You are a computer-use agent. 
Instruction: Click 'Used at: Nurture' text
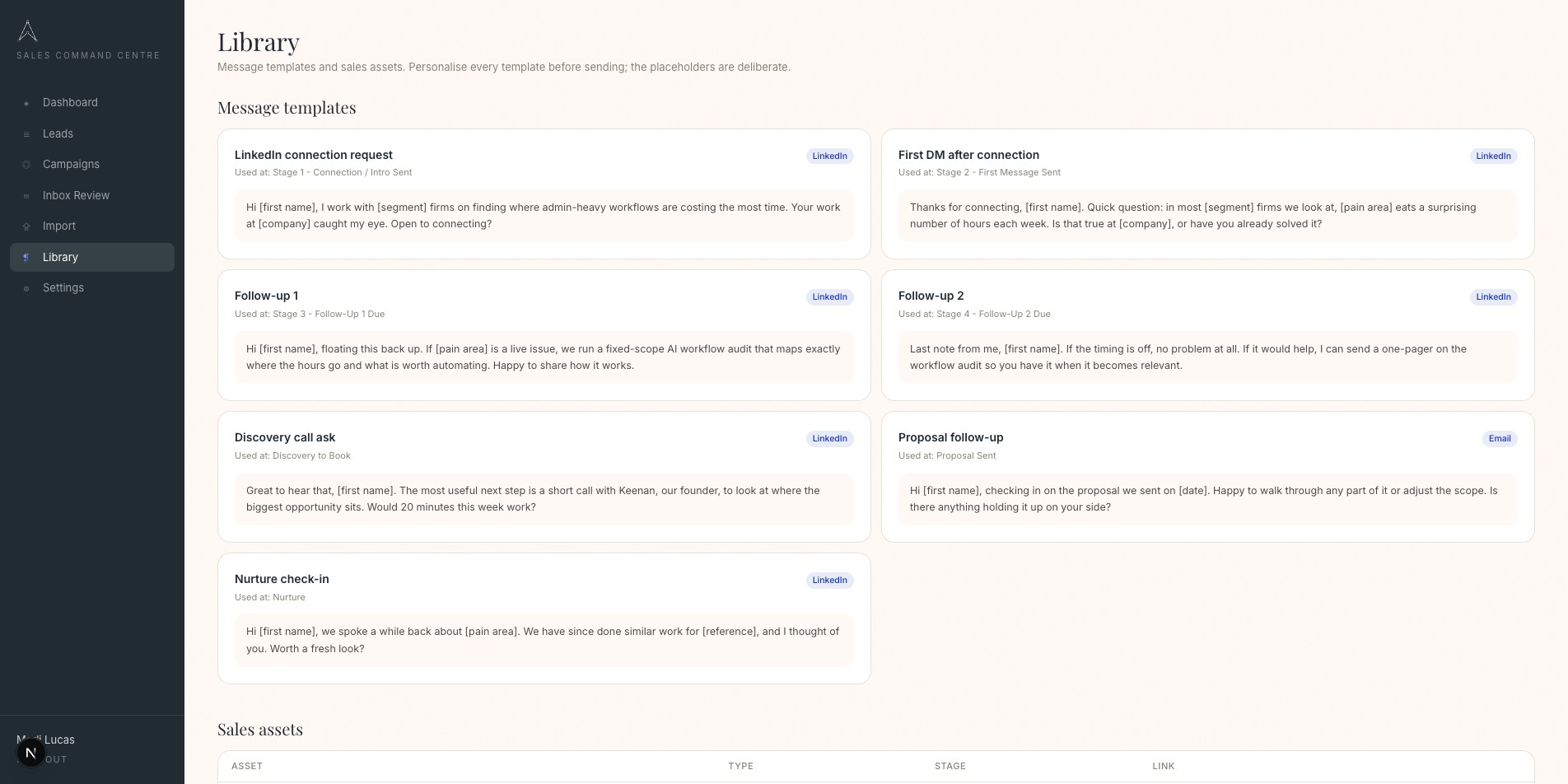[x=270, y=597]
